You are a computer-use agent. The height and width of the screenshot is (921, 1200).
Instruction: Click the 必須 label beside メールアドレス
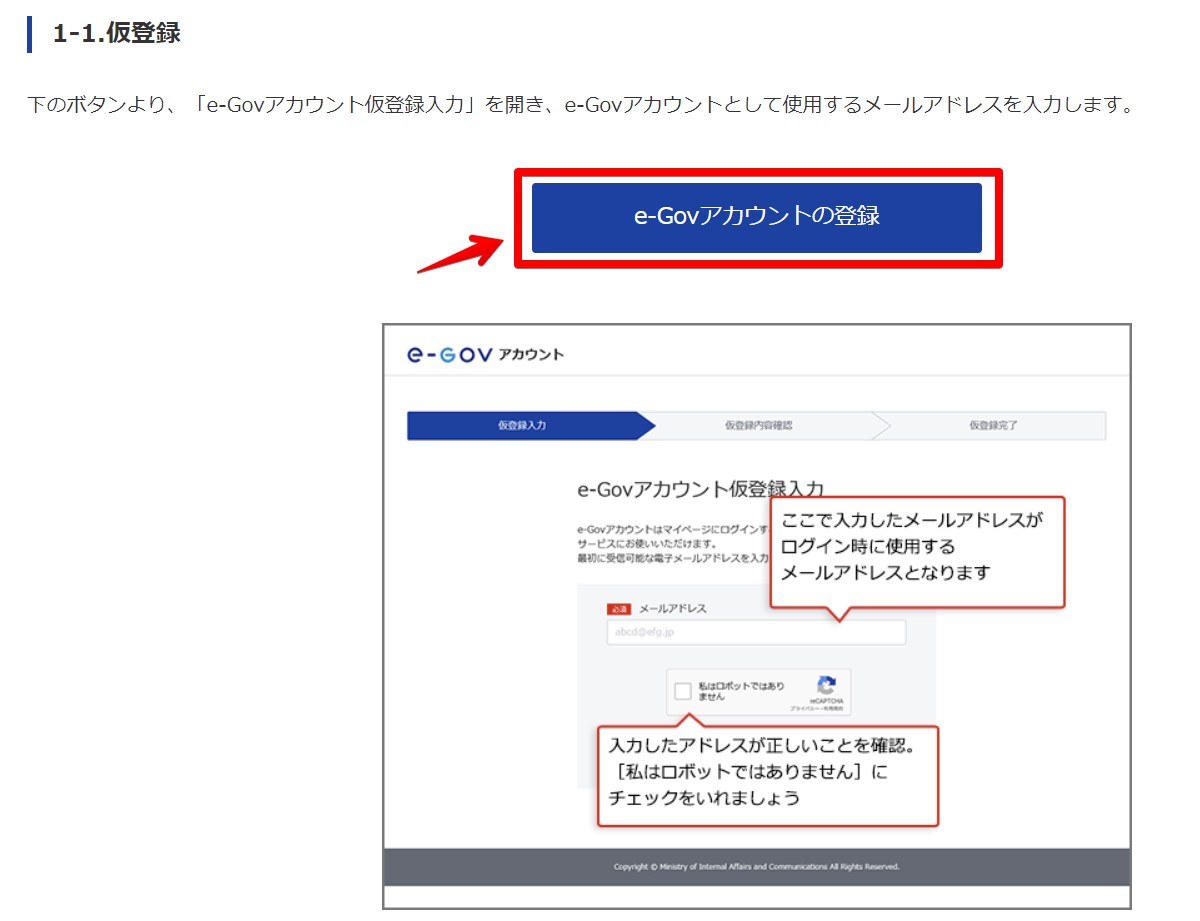[x=619, y=608]
